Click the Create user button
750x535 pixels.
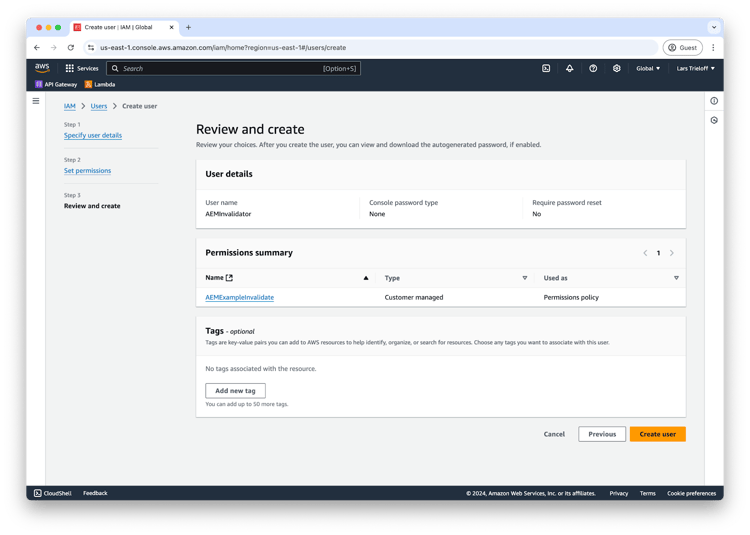pos(658,434)
